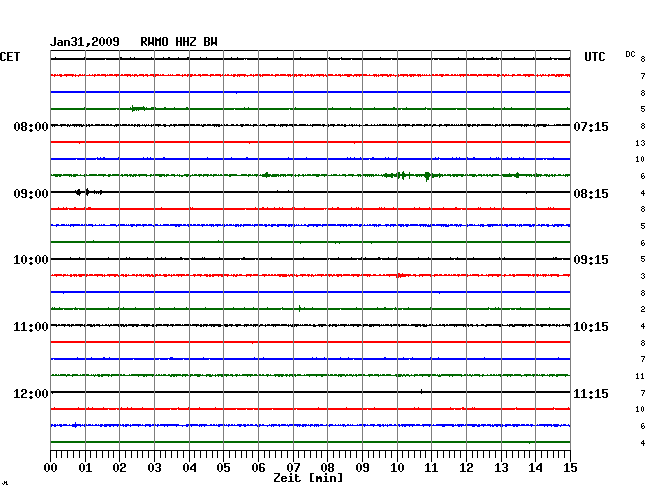Screen dimensions: 650x494
Task: Click the DC value 13
Action: (x=640, y=143)
